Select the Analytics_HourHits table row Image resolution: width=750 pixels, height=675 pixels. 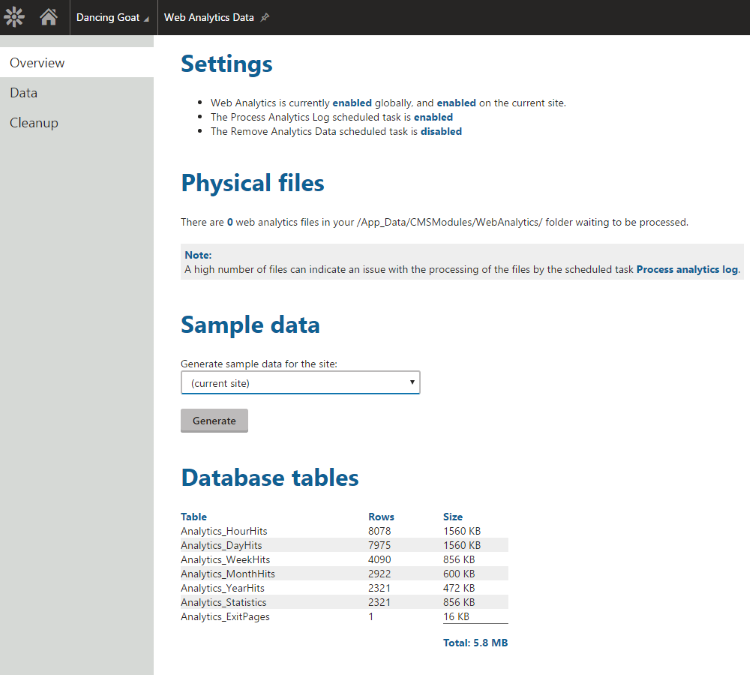click(224, 531)
